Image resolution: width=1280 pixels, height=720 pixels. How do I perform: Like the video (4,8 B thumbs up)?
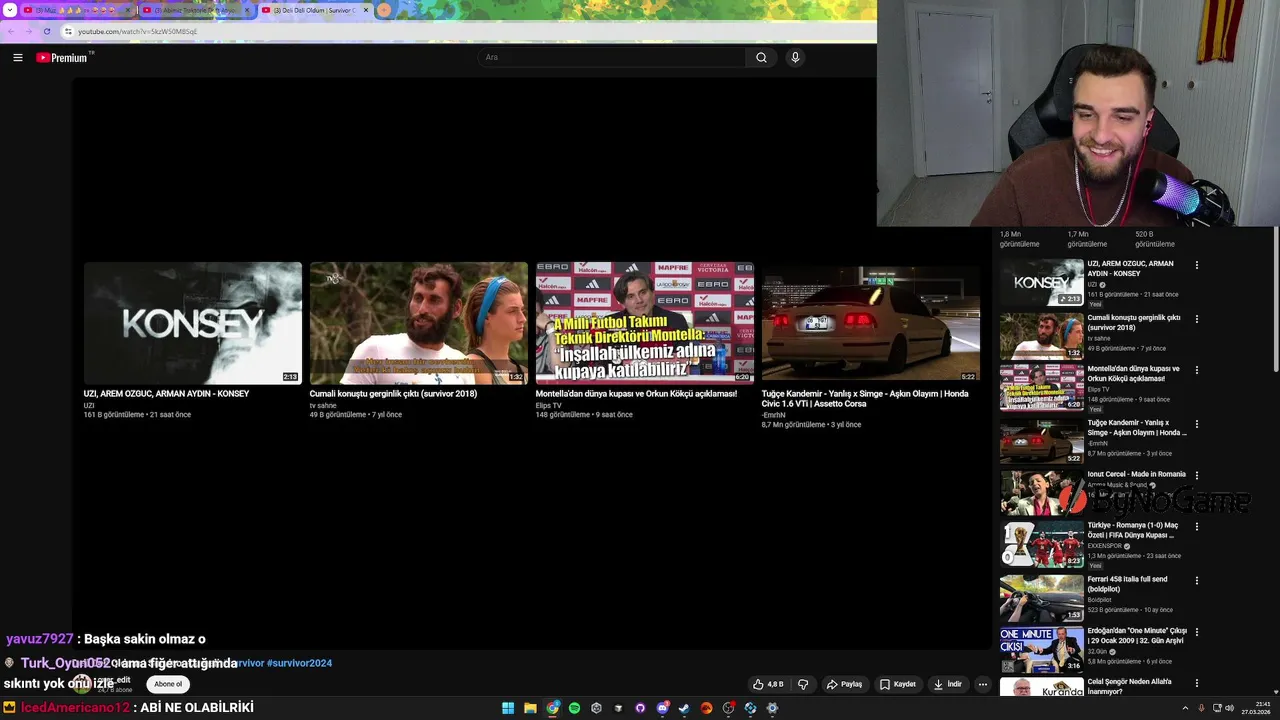(769, 684)
